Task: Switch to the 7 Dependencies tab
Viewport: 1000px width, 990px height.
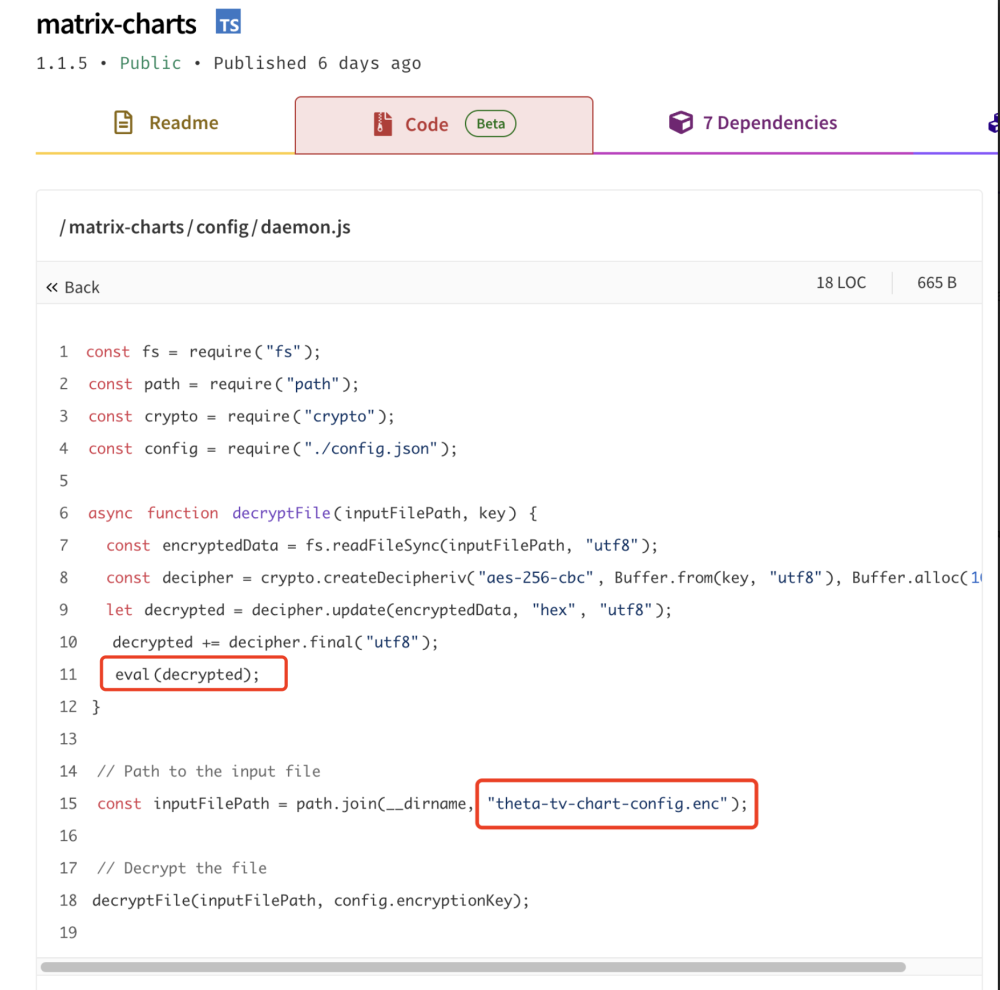Action: [x=769, y=123]
